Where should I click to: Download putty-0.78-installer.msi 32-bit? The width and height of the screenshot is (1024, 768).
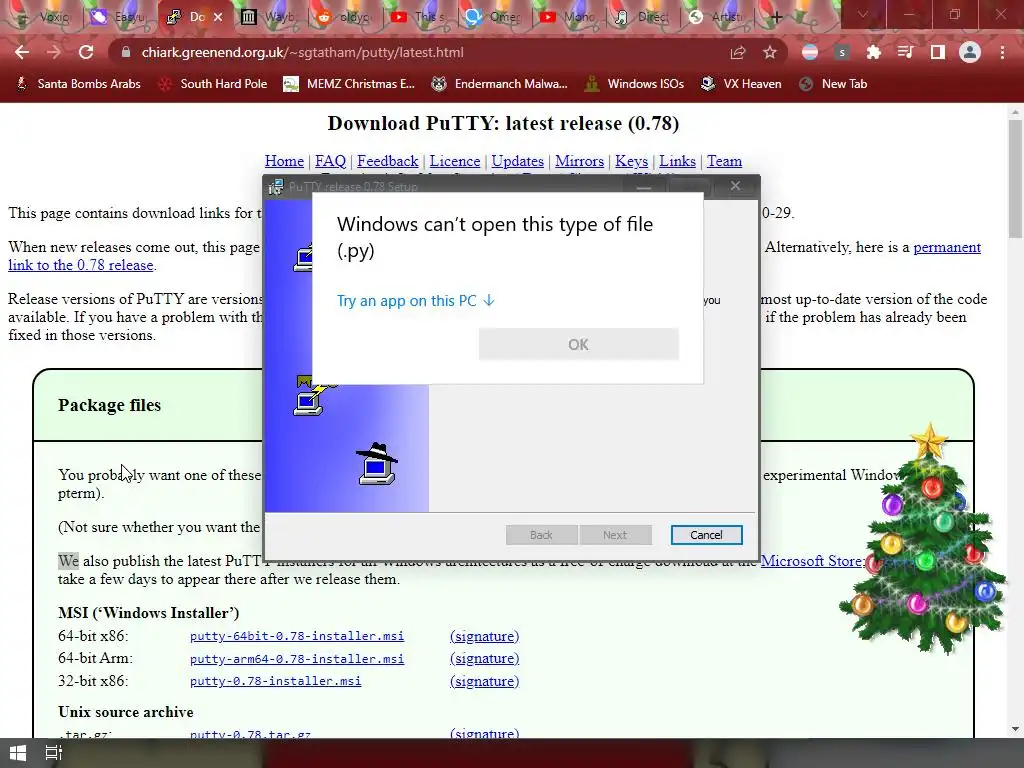click(x=275, y=680)
